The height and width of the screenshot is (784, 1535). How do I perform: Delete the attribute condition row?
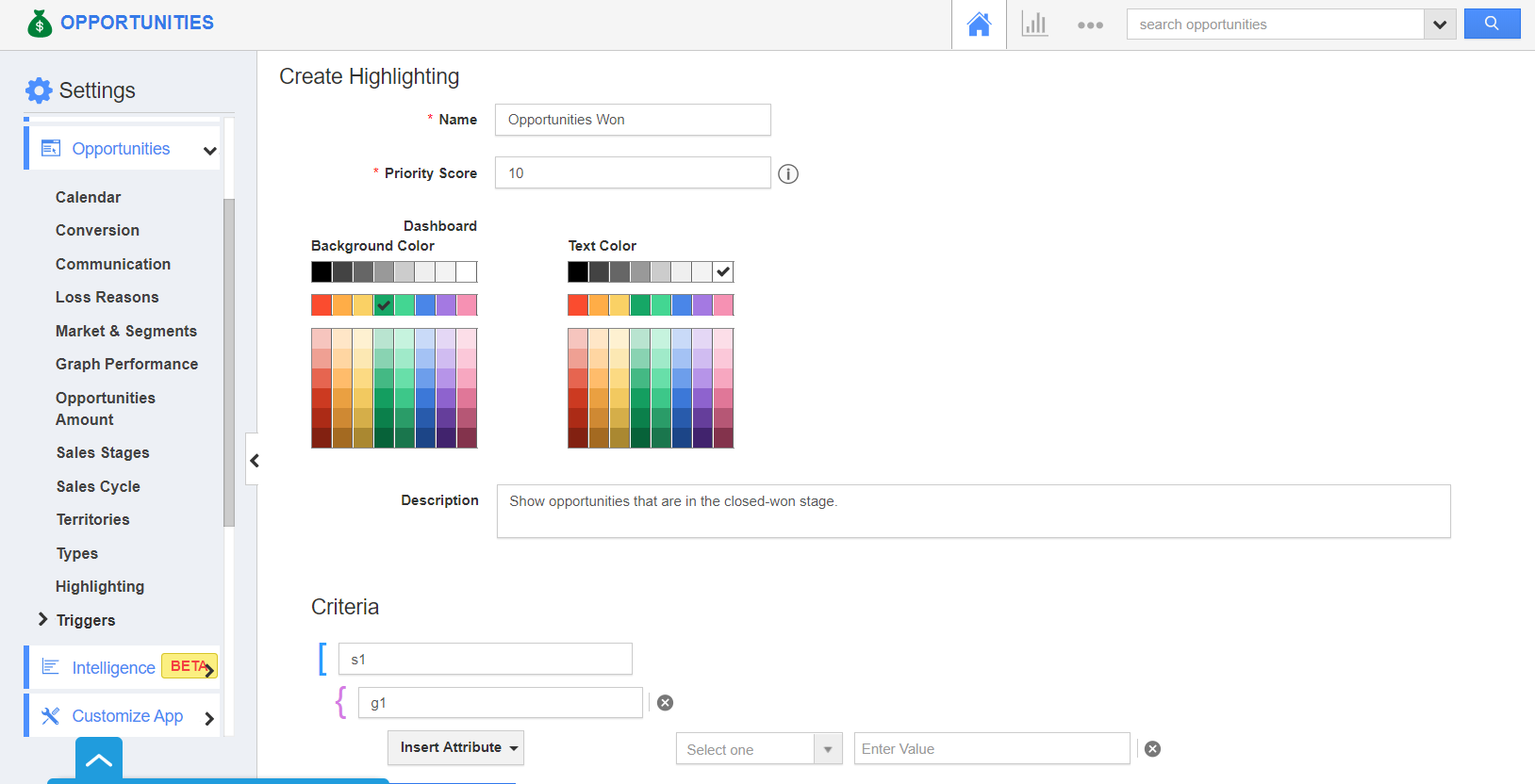pos(1152,749)
